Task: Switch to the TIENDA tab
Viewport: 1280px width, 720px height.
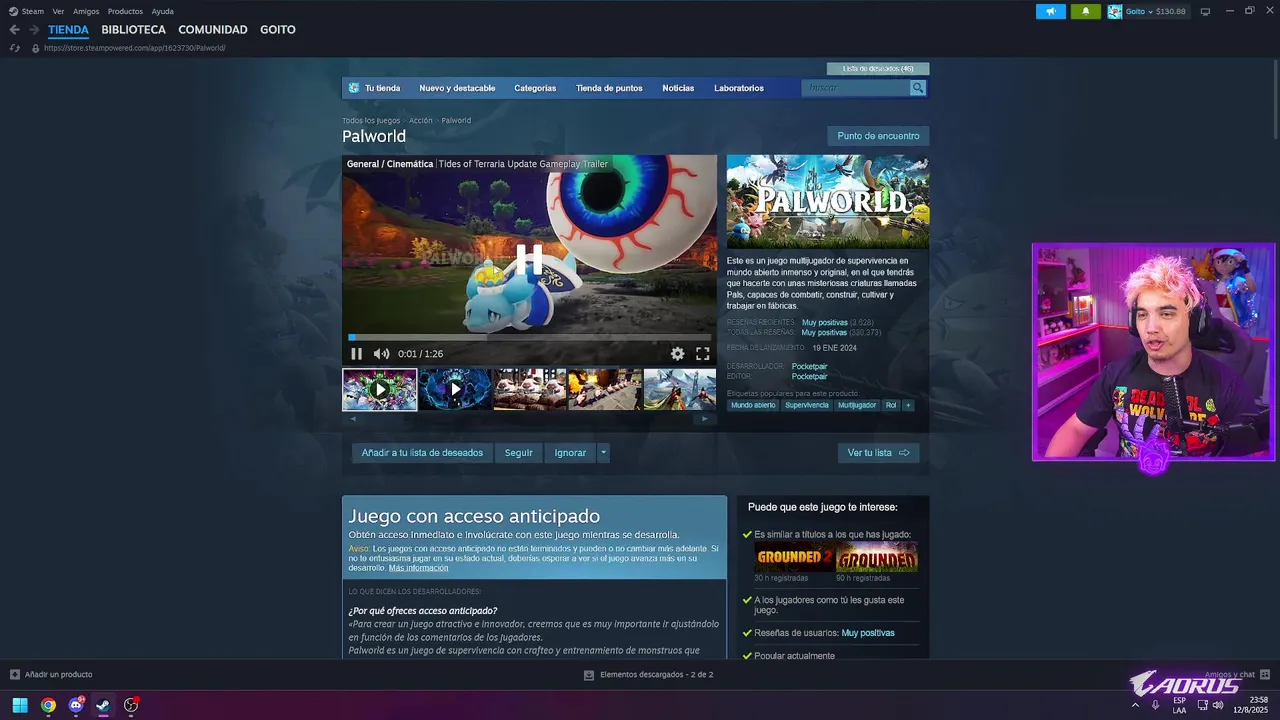Action: (68, 30)
